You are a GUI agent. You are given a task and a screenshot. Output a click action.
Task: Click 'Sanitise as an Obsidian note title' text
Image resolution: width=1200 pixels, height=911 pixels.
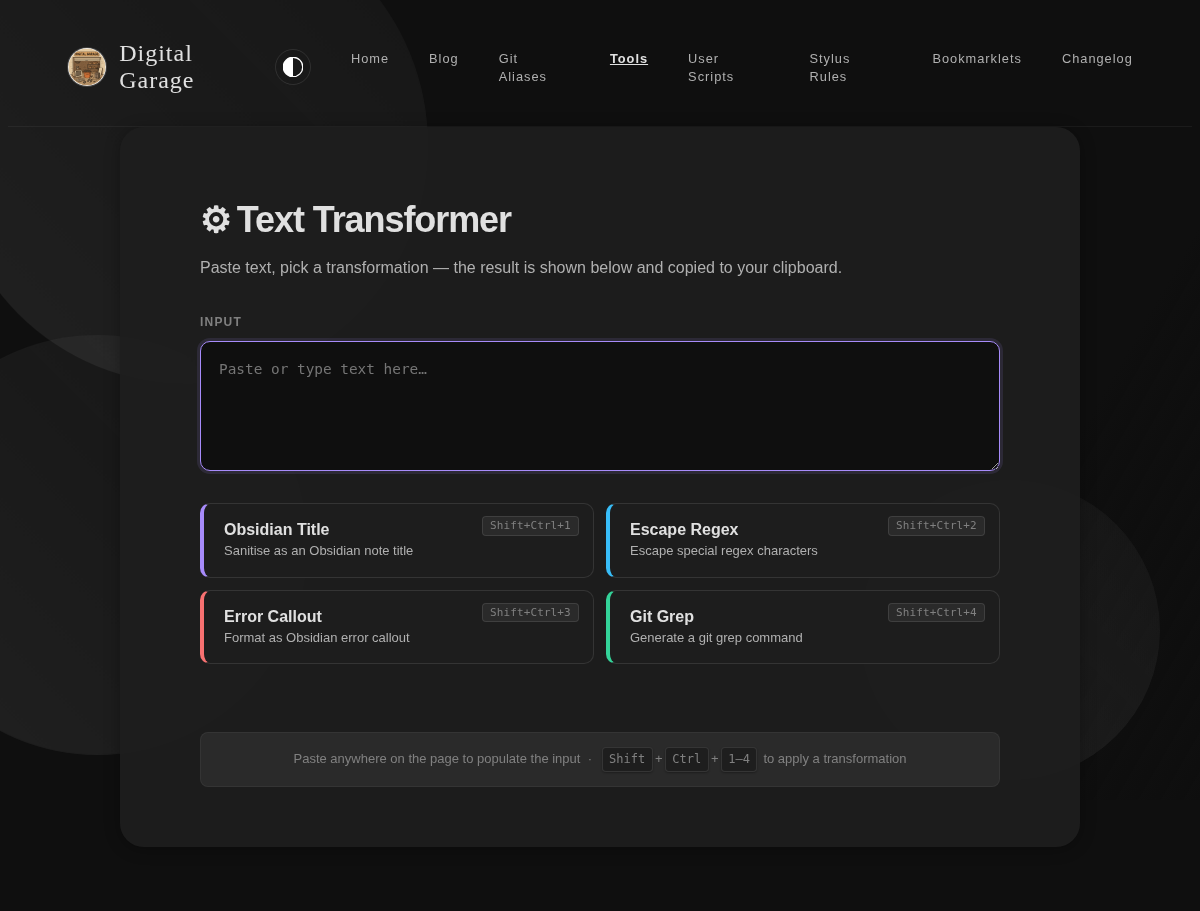pos(318,551)
